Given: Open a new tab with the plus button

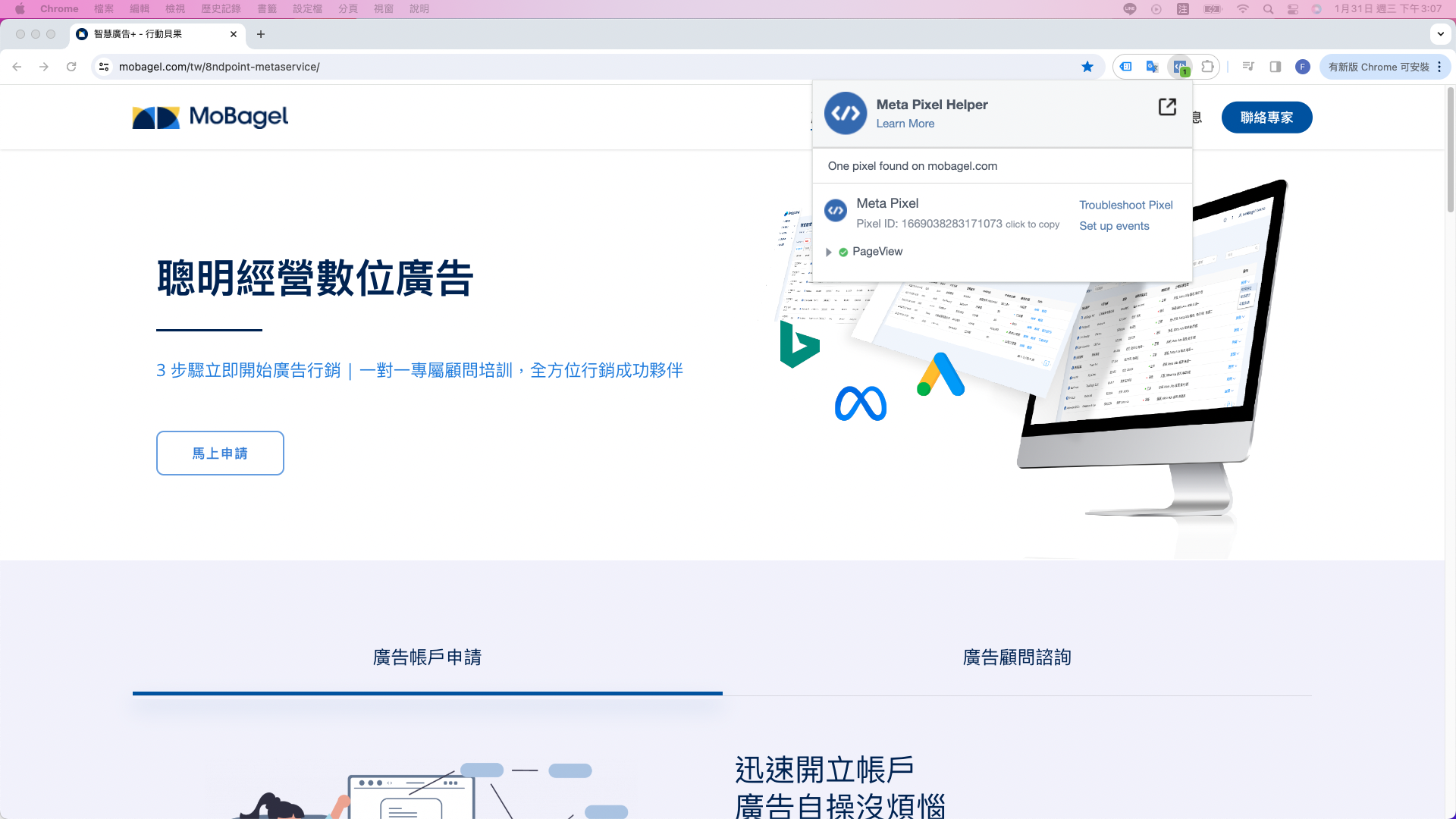Looking at the screenshot, I should coord(261,34).
